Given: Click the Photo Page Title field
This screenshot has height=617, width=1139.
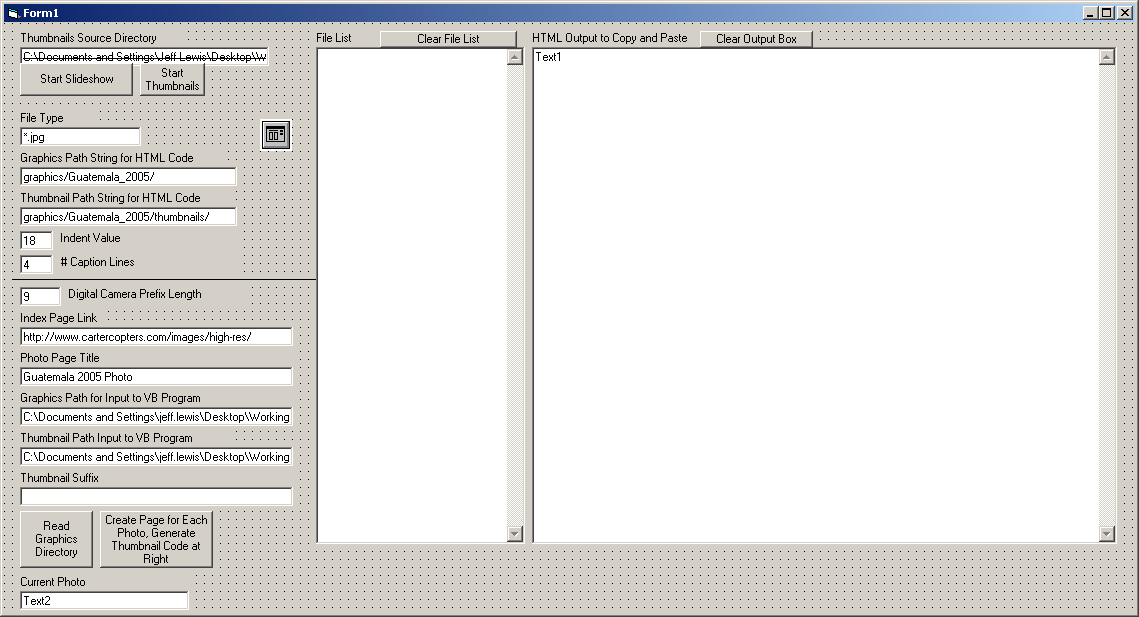Looking at the screenshot, I should coord(156,376).
